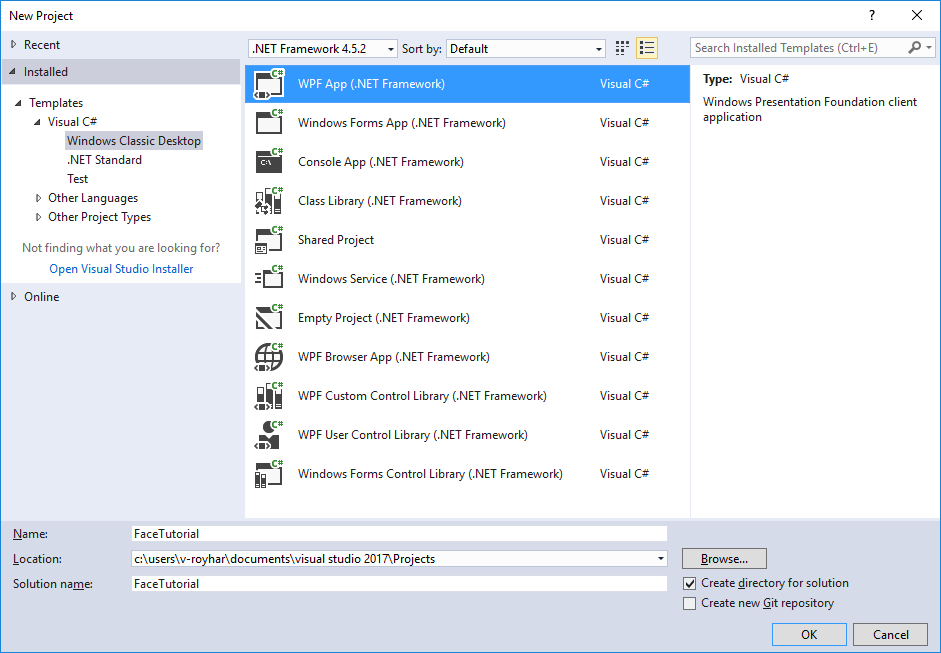941x653 pixels.
Task: Click the Empty Project template icon
Action: point(269,317)
